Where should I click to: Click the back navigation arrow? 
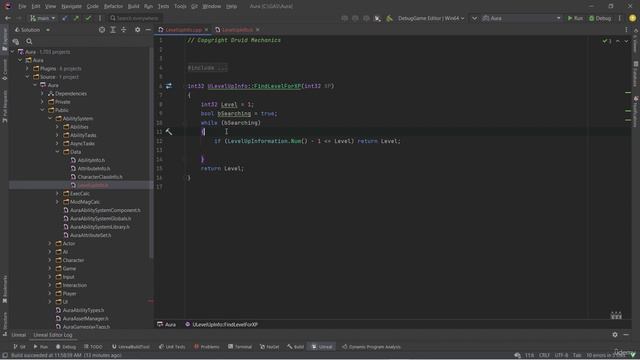(x=8, y=18)
